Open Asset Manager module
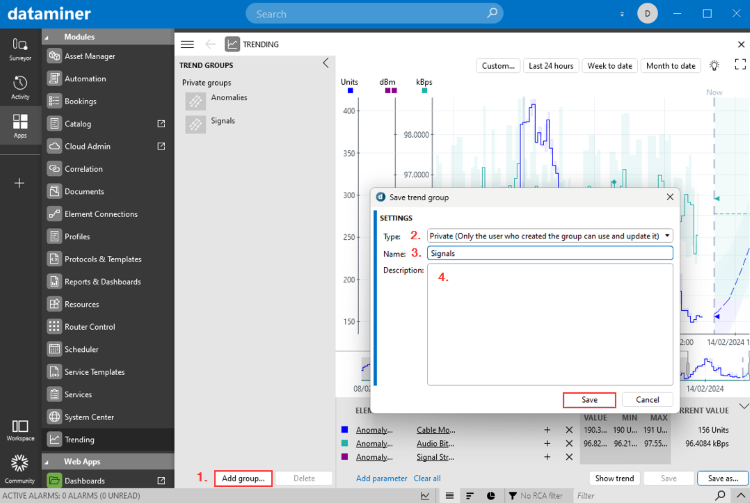The height and width of the screenshot is (503, 750). [x=108, y=56]
